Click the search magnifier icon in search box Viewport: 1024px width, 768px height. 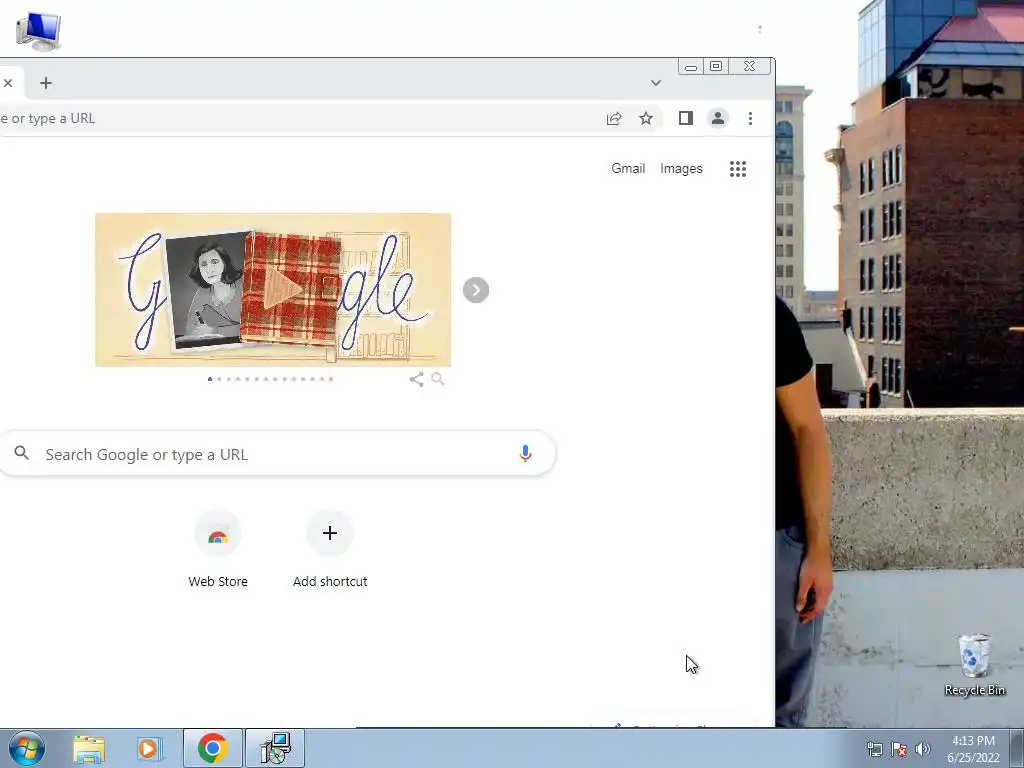(x=22, y=453)
